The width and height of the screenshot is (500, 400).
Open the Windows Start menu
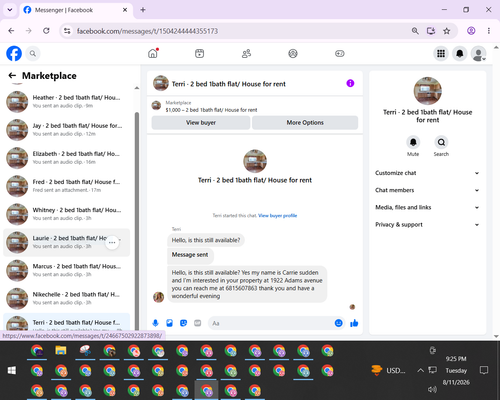click(x=12, y=370)
